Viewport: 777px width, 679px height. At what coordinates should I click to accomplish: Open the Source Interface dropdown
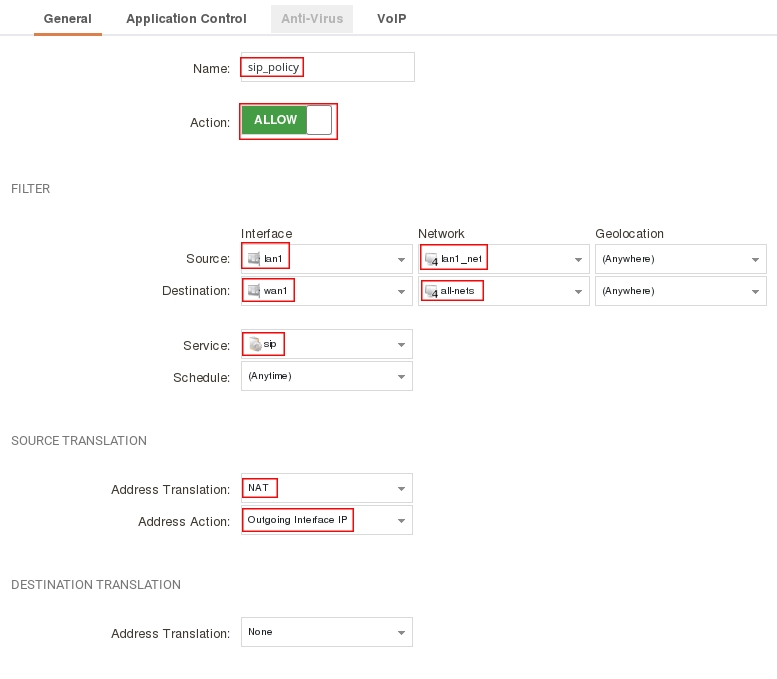coord(401,260)
